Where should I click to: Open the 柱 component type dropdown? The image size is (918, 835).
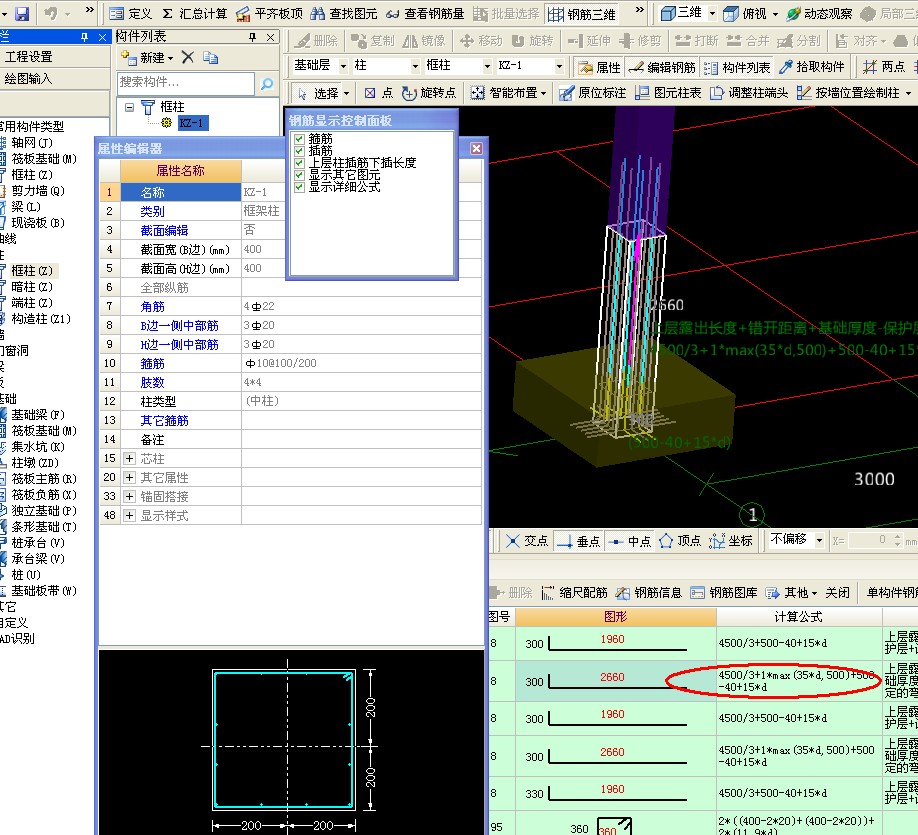[415, 66]
